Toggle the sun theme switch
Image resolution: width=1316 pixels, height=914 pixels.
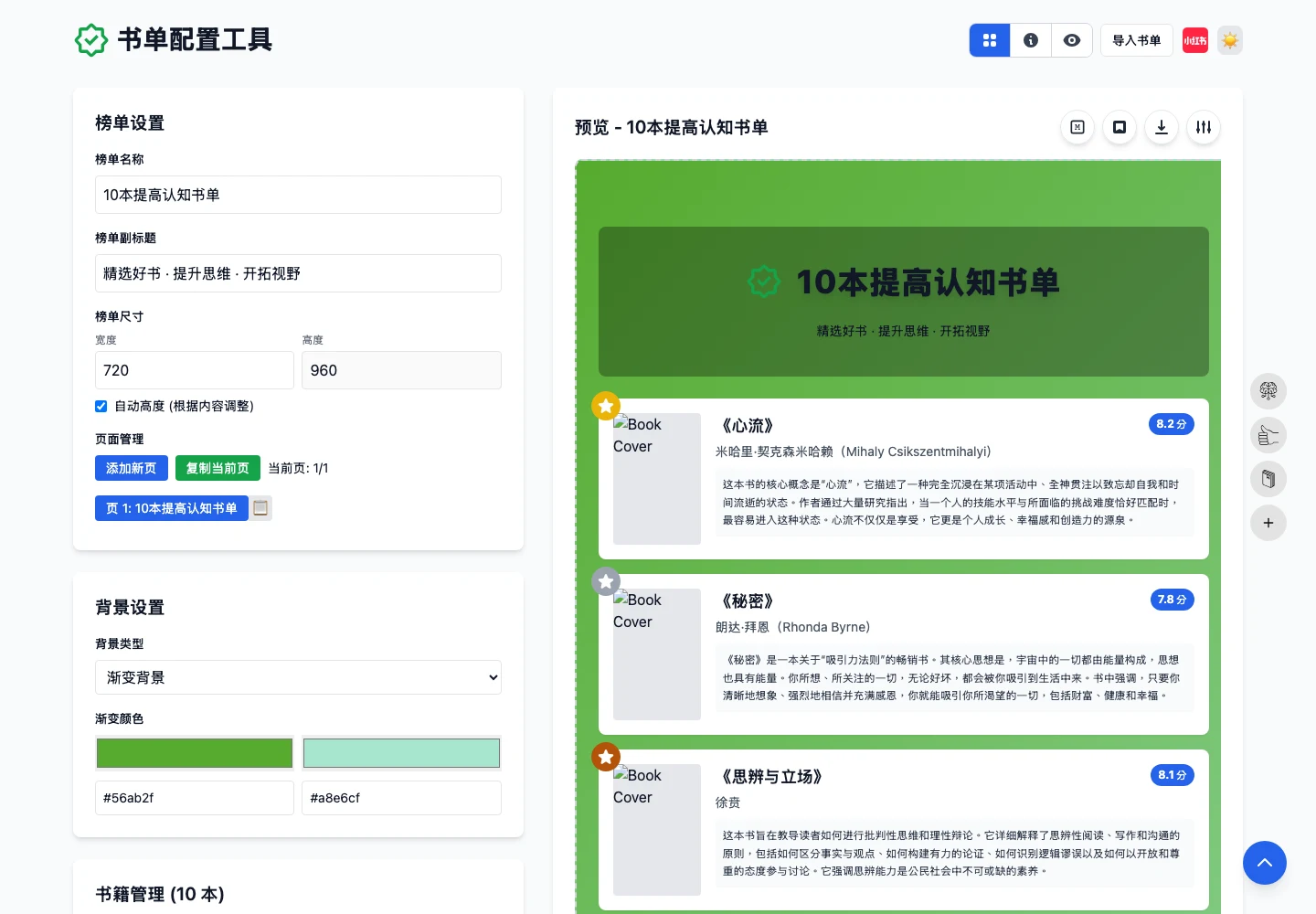pos(1230,40)
